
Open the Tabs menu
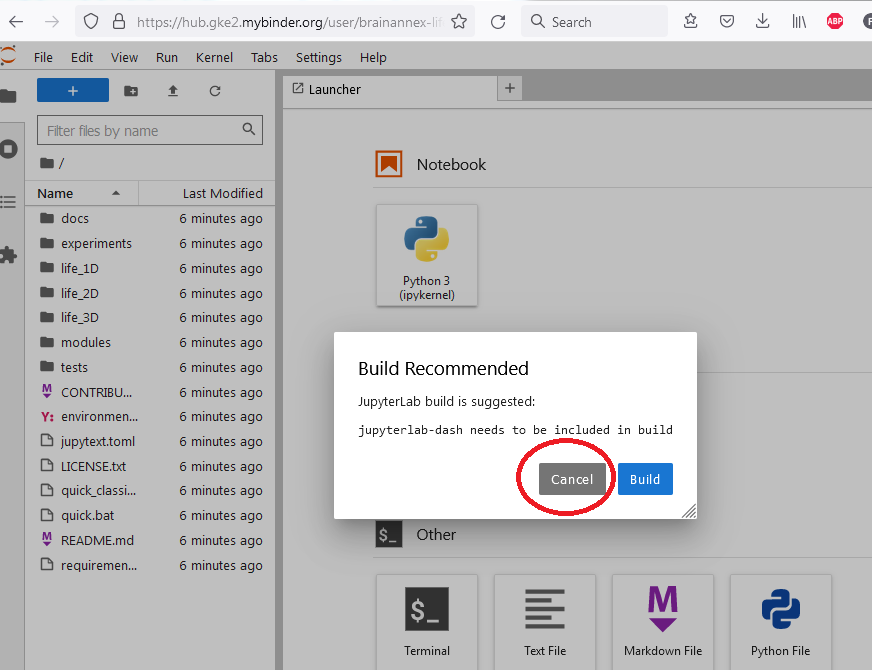[264, 57]
